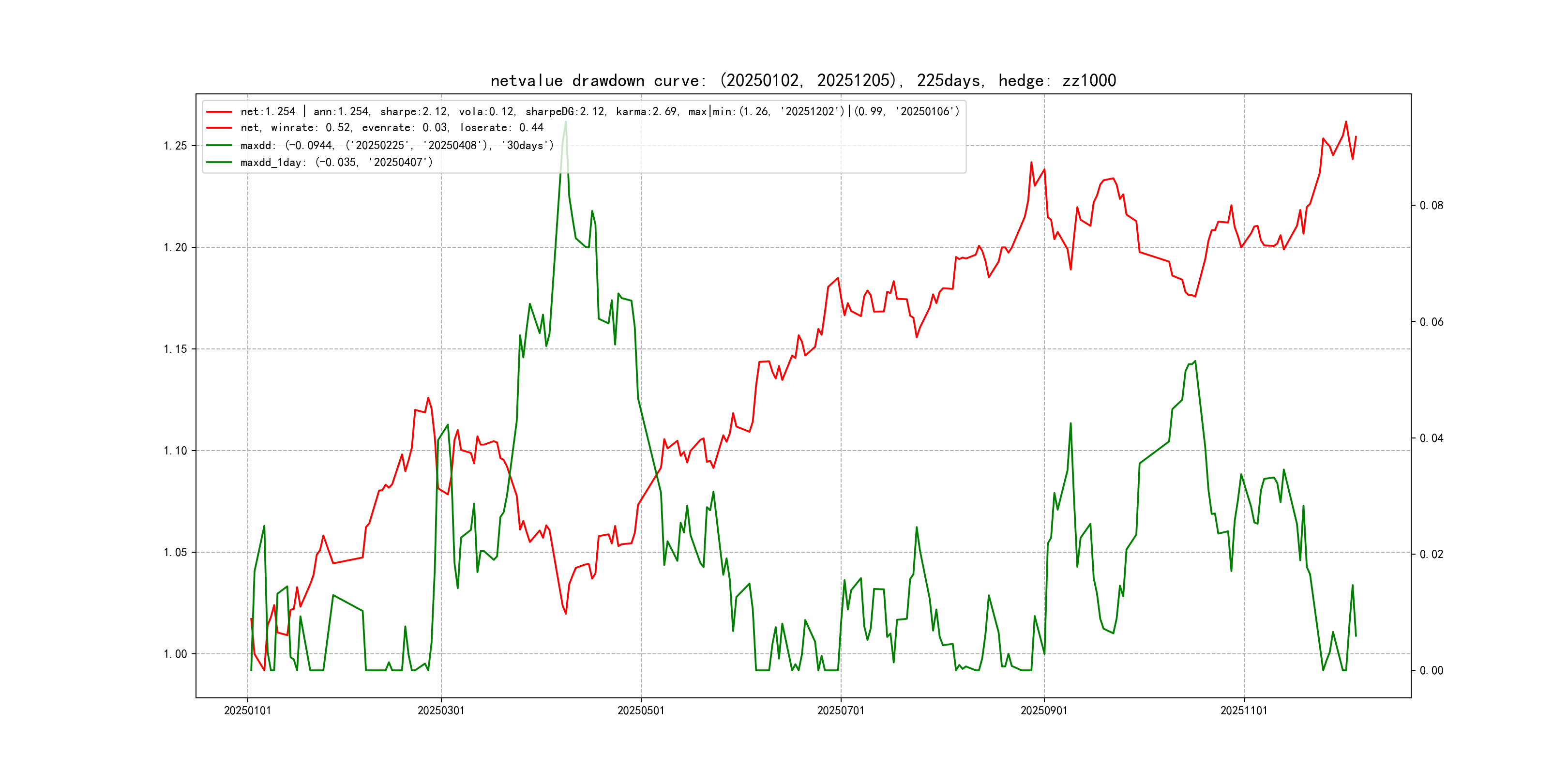The image size is (1568, 784).
Task: Click x-axis label 20250101
Action: point(247,711)
